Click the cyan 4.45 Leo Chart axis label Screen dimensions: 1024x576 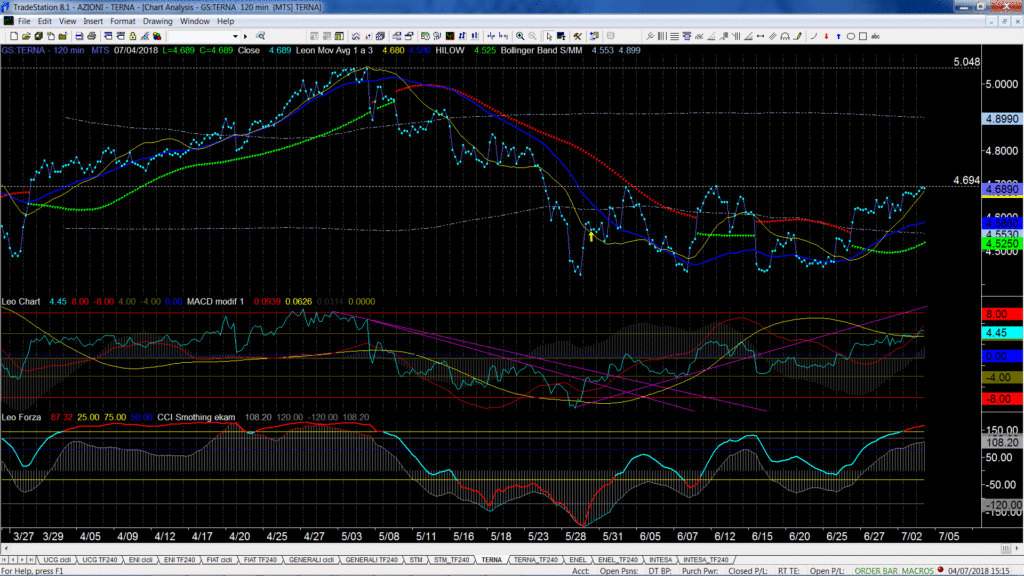click(x=1002, y=333)
